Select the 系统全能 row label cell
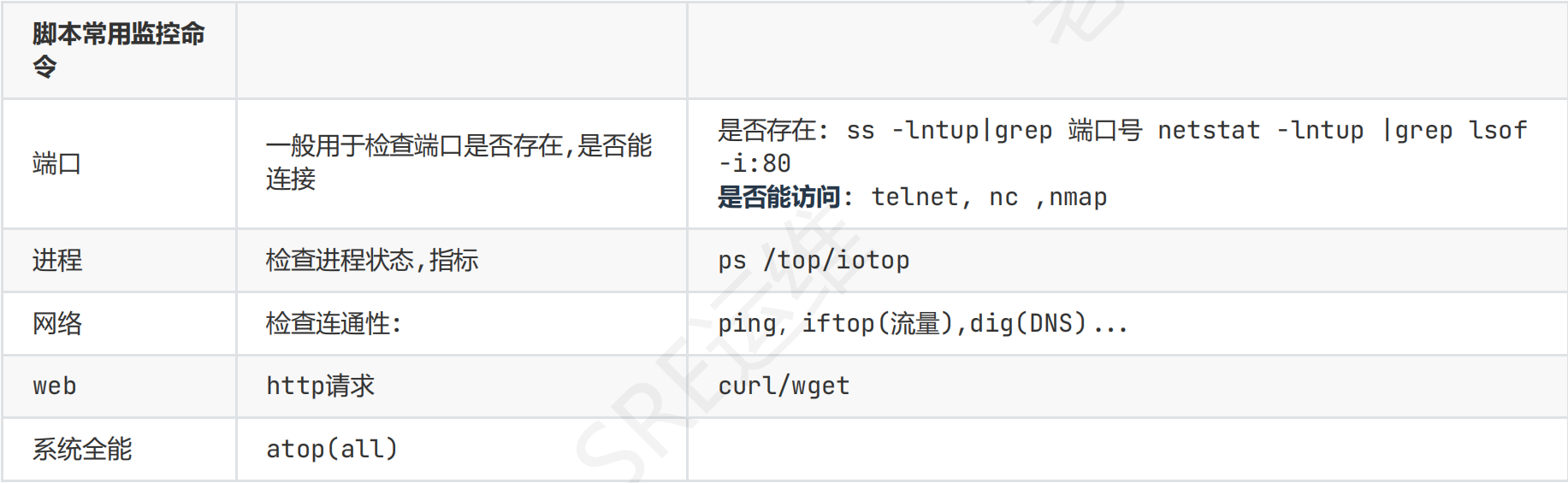Screen dimensions: 1568x483 point(119,449)
